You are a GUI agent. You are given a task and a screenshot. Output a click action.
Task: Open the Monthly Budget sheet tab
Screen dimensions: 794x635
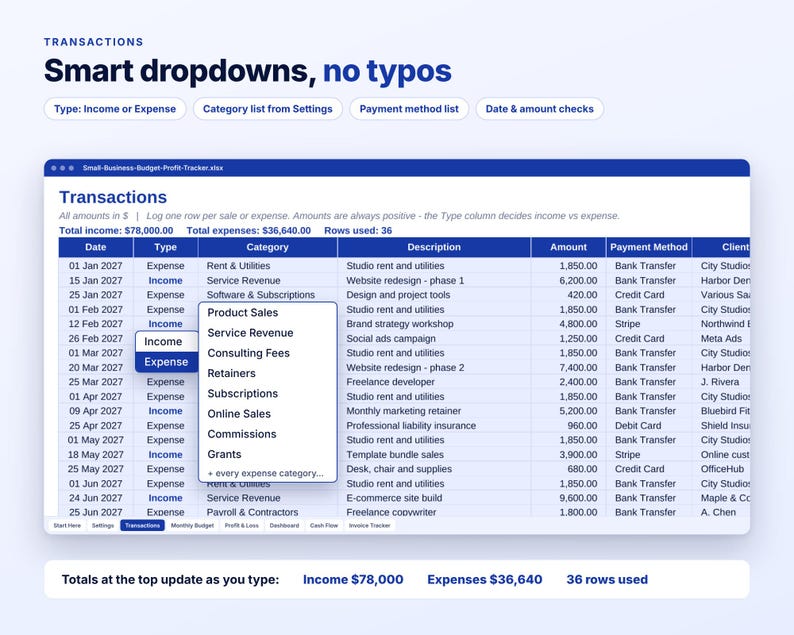(x=192, y=526)
